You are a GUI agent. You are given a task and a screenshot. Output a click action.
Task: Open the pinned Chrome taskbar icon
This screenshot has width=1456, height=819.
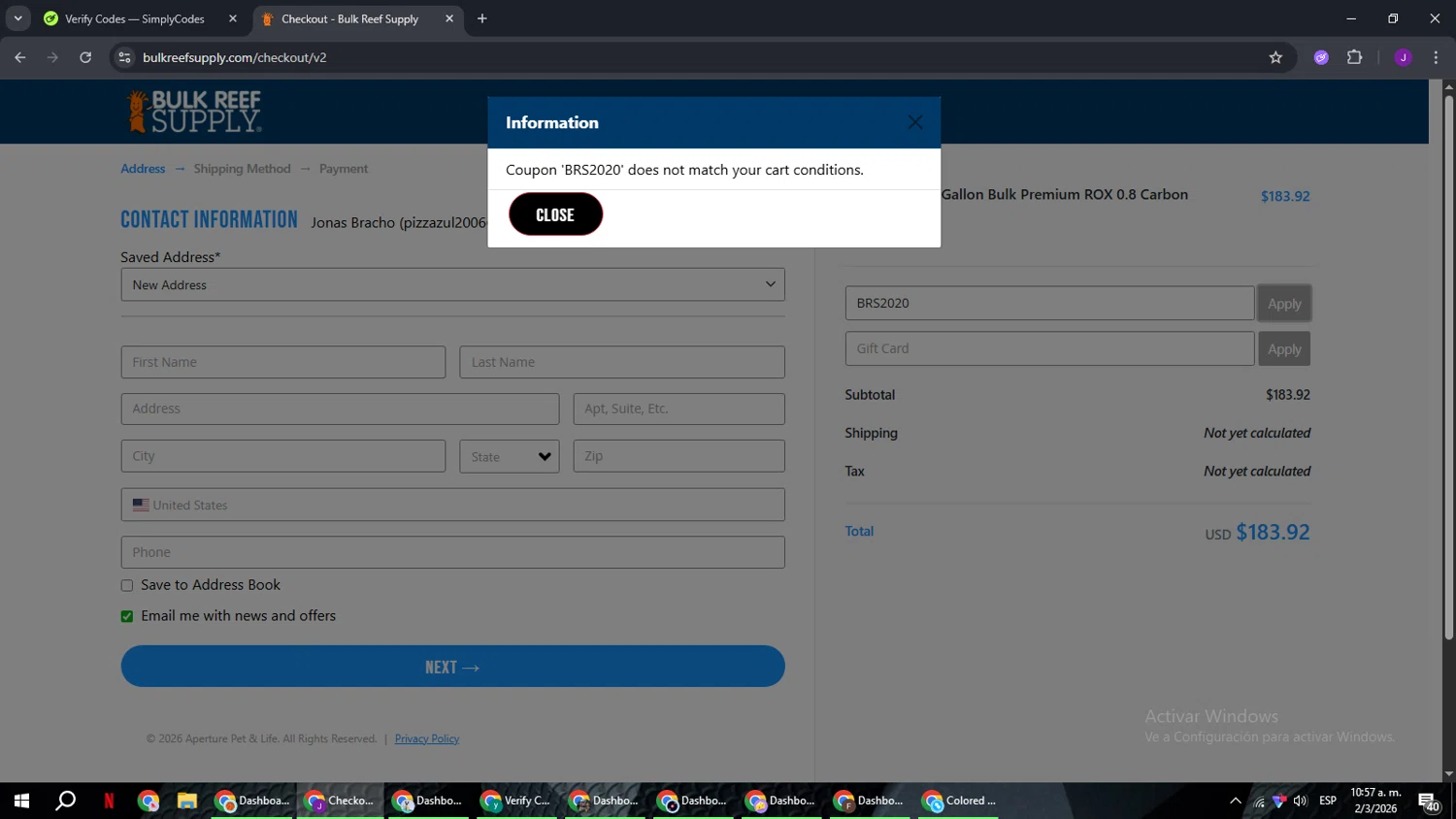149,801
